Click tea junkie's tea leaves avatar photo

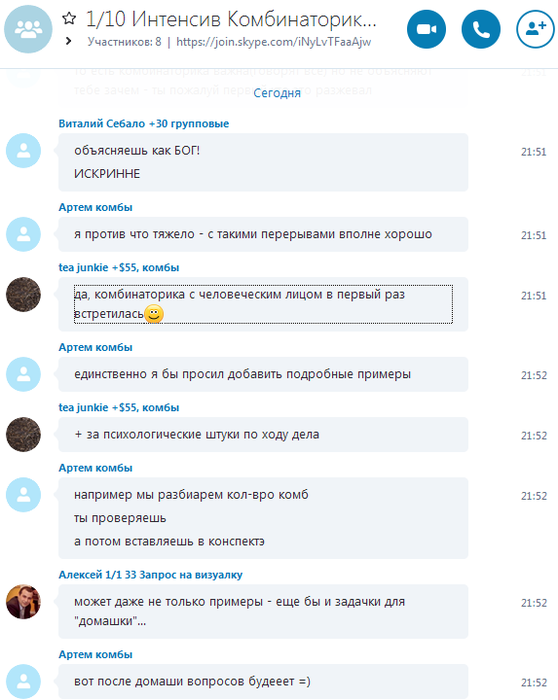point(23,295)
